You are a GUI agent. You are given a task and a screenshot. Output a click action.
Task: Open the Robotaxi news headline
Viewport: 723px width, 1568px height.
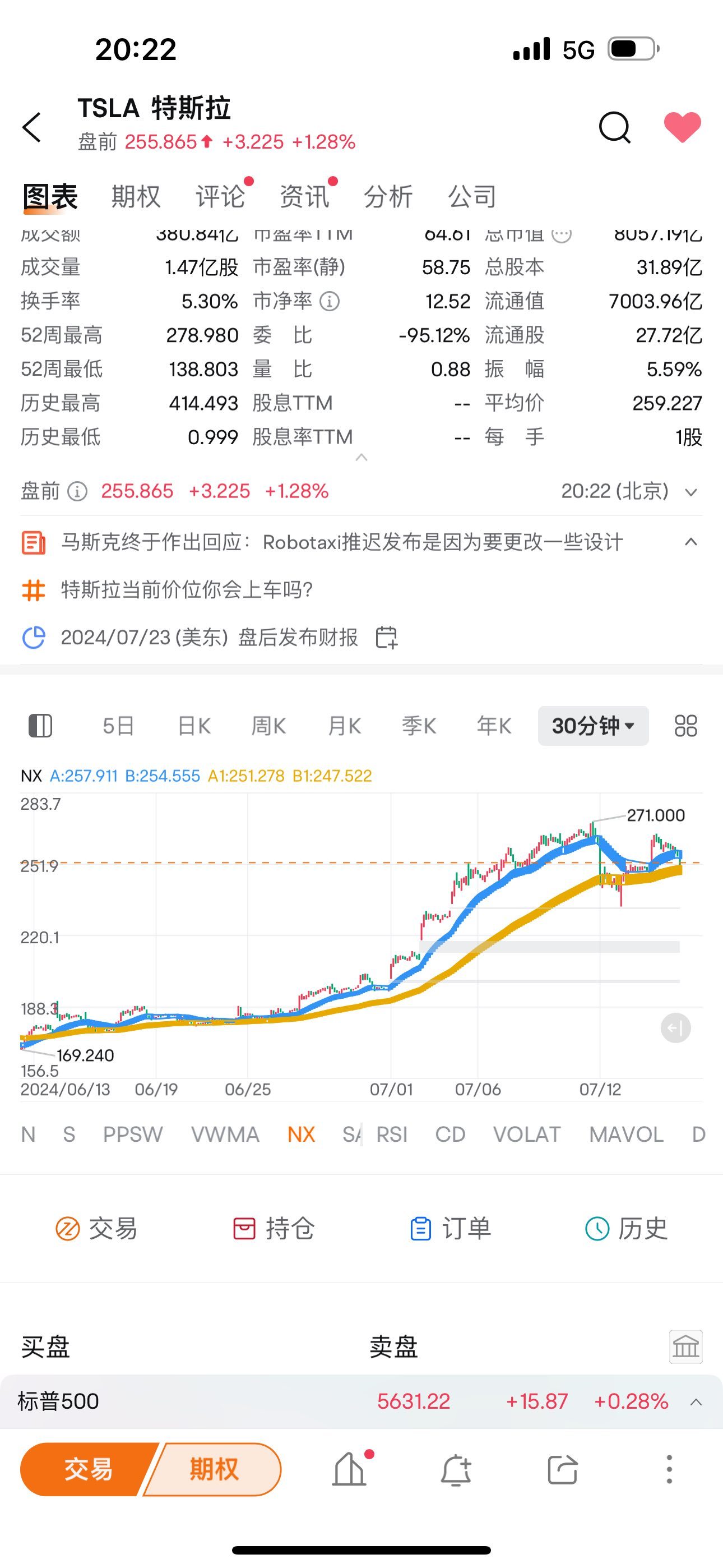click(x=342, y=542)
